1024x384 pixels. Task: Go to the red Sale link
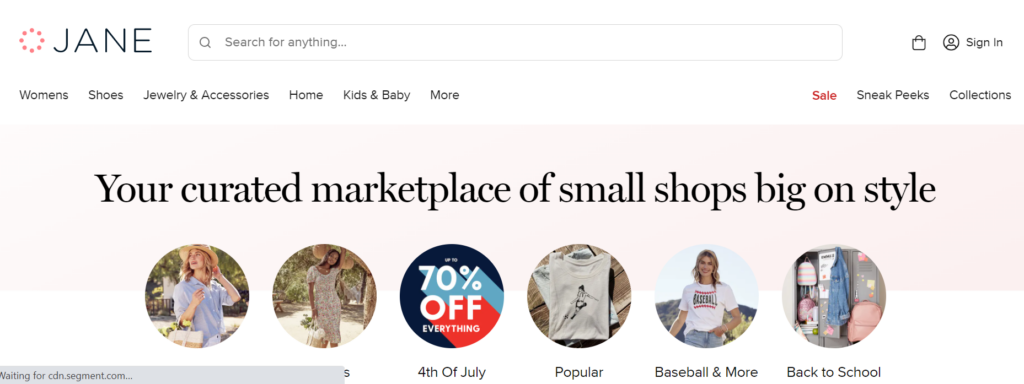click(x=824, y=95)
